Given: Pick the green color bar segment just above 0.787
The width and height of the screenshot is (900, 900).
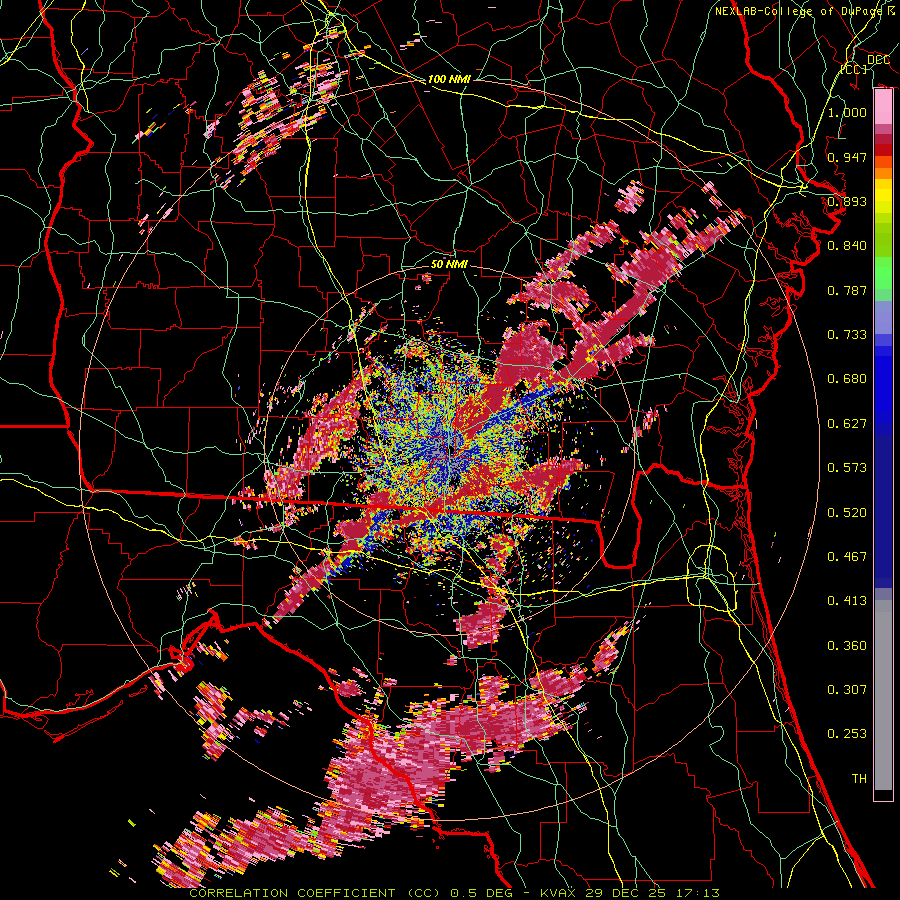Looking at the screenshot, I should [x=883, y=273].
